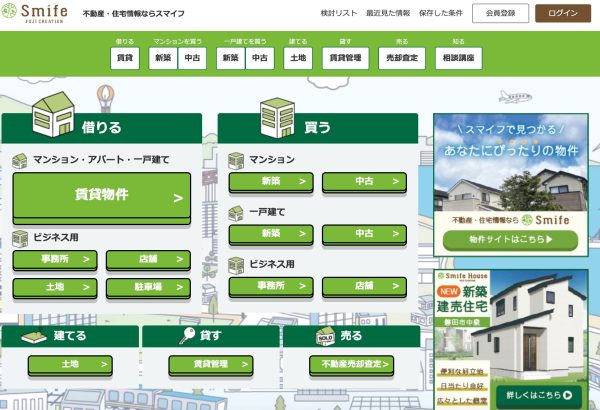Select 賃貸 in the green navigation bar

pos(125,58)
